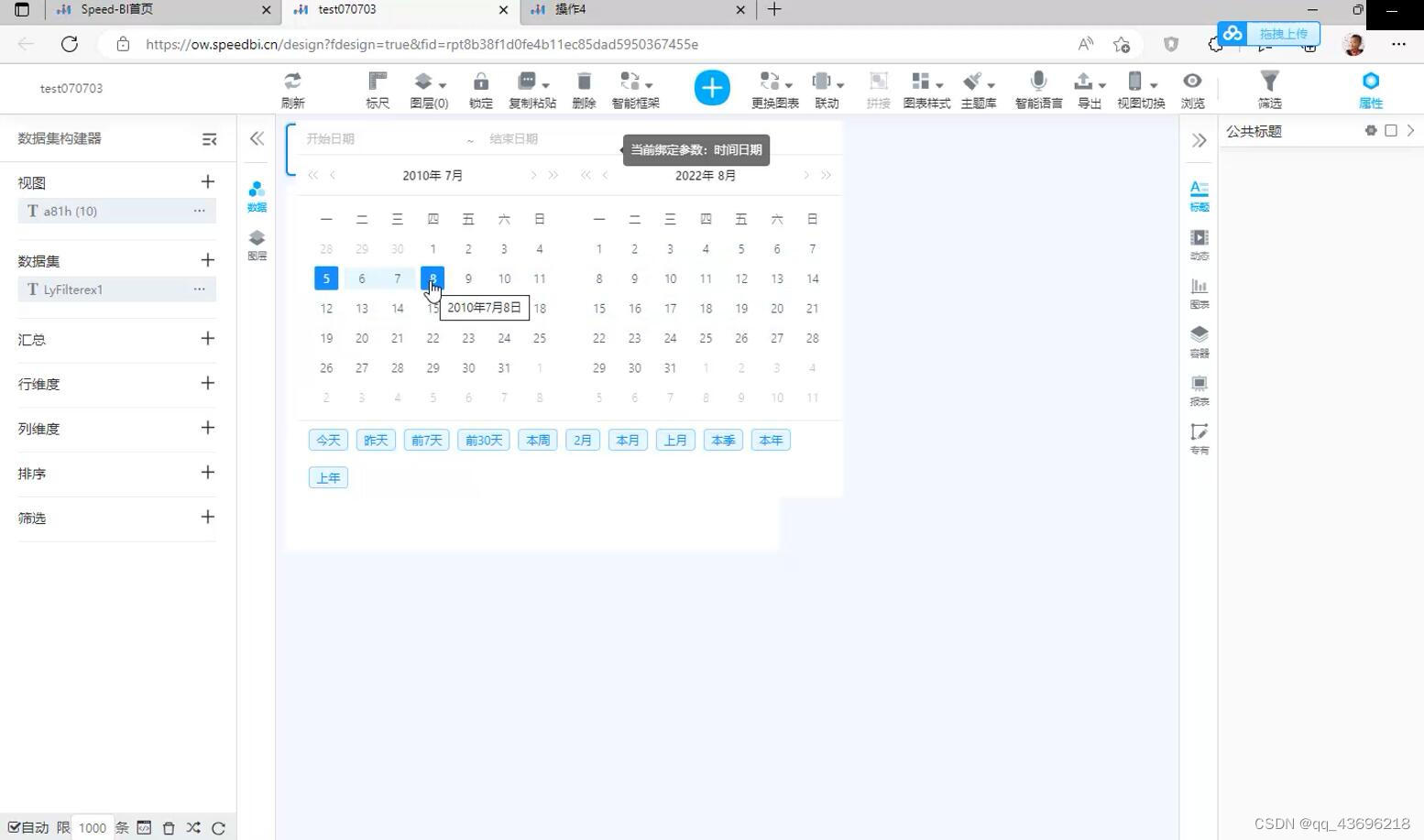Add a 排序 rule with plus
Screen dimensions: 1424x840
(208, 472)
